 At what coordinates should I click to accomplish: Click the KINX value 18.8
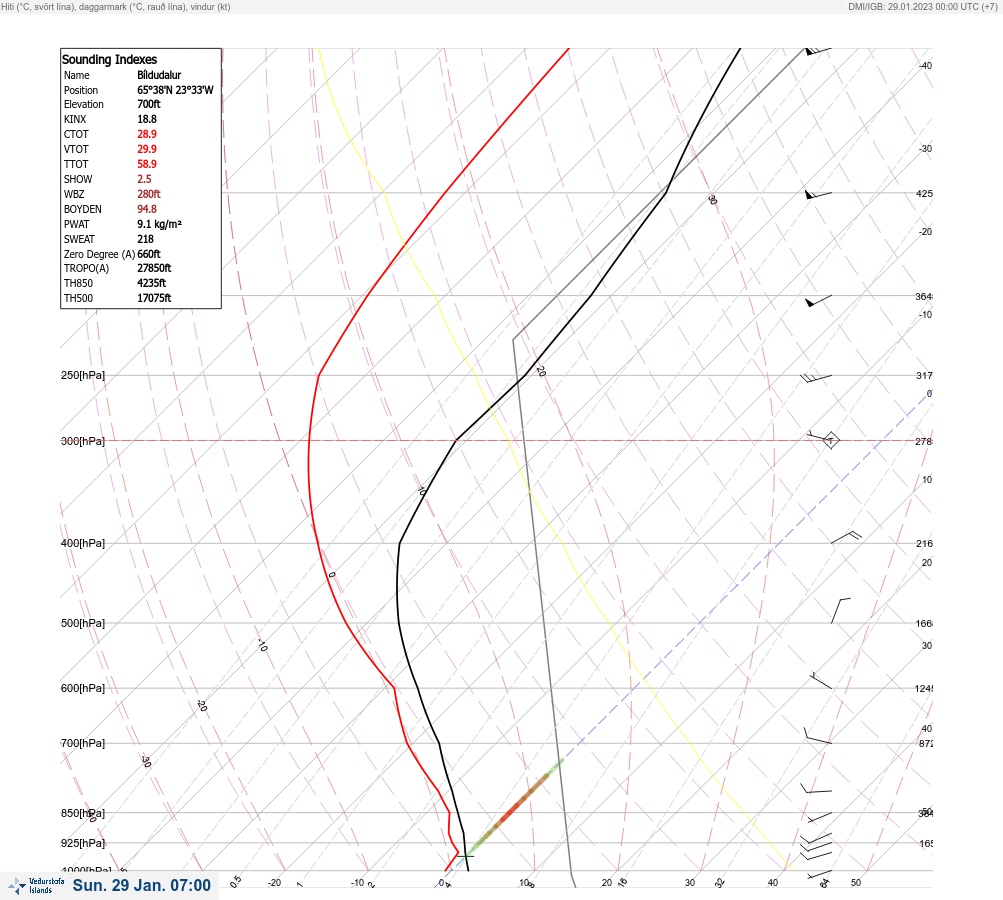146,119
